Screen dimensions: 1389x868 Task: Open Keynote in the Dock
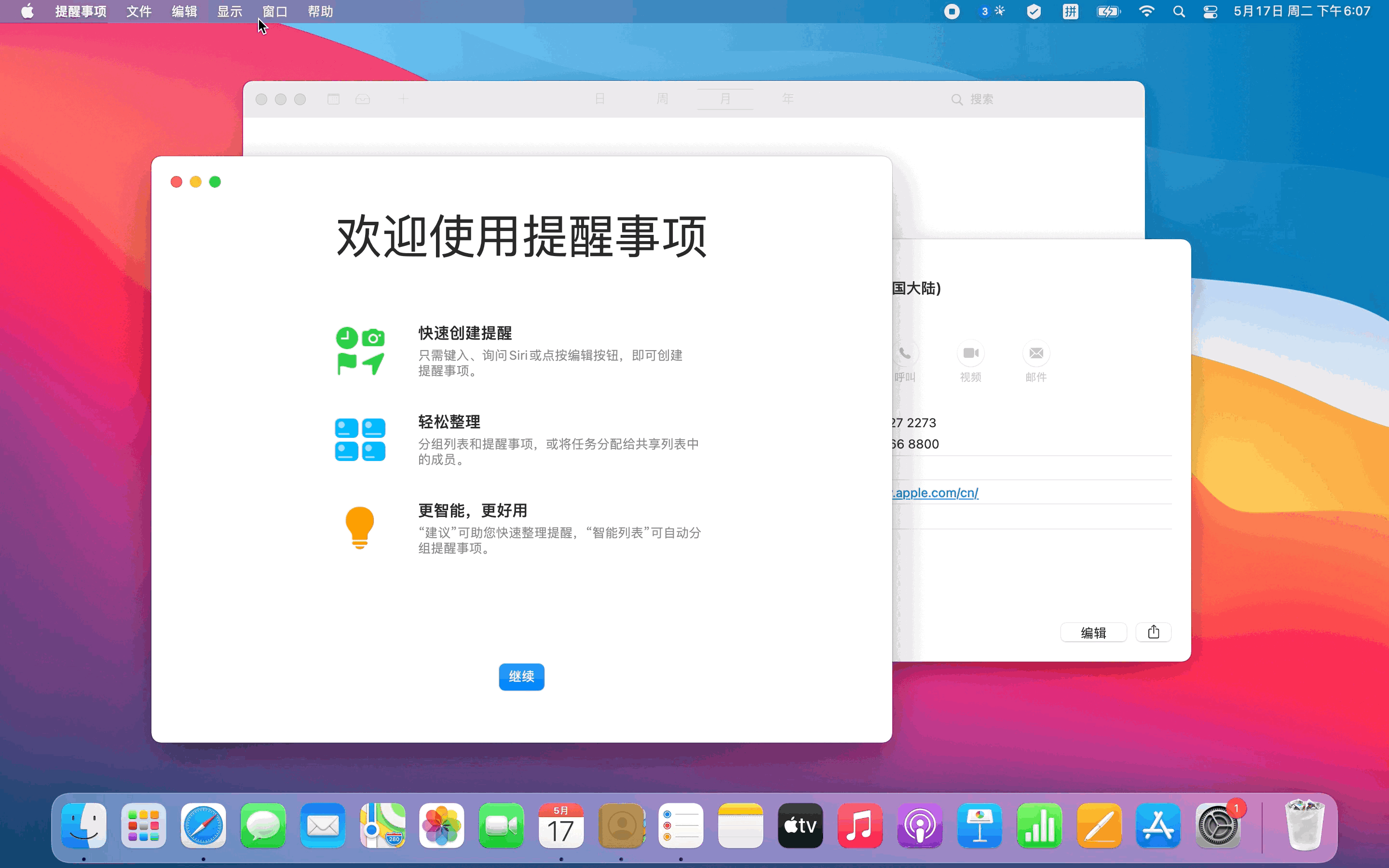(x=979, y=826)
